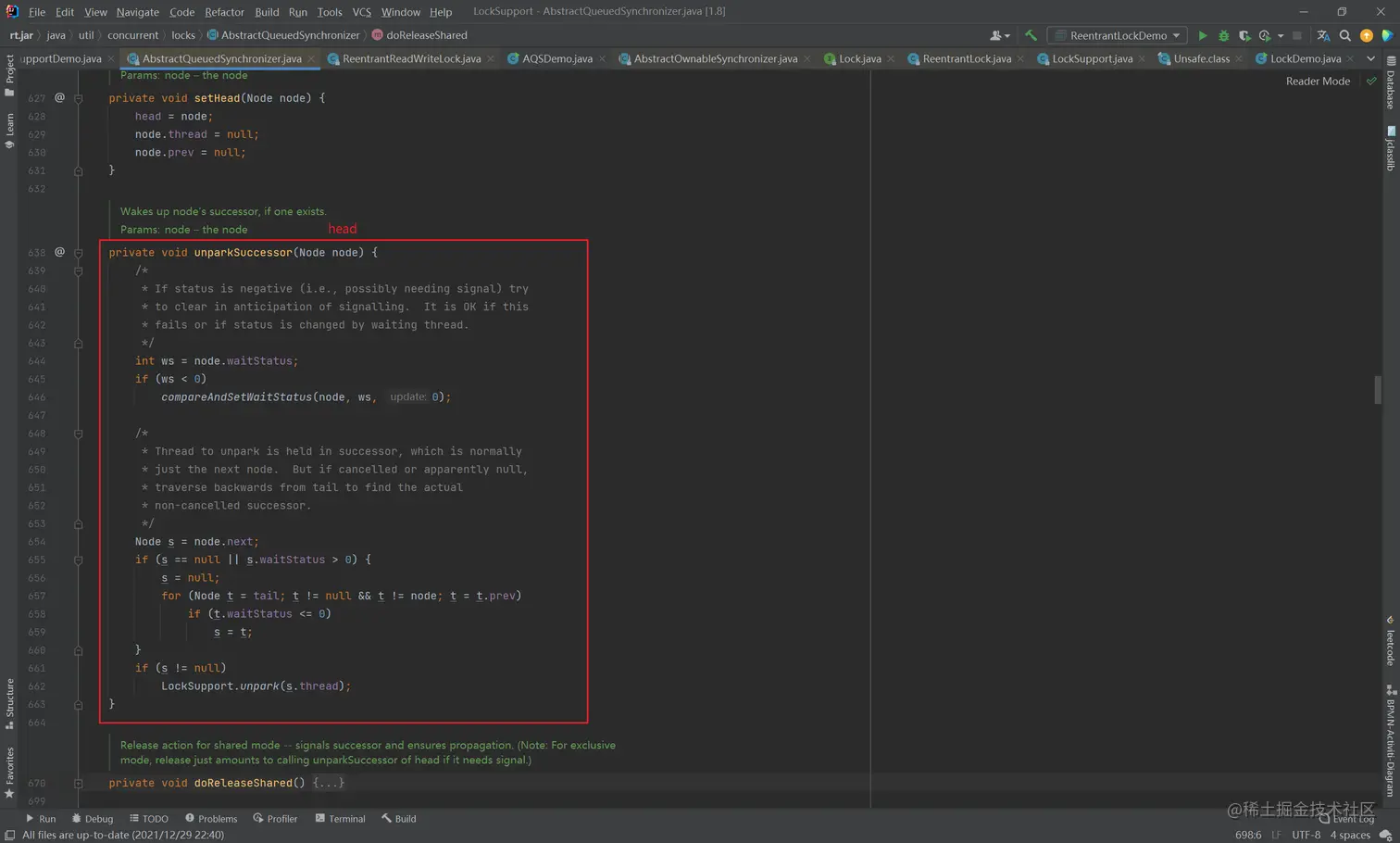1400x843 pixels.
Task: Switch to ReentrantReadWriteLock.java tab
Action: click(x=411, y=58)
